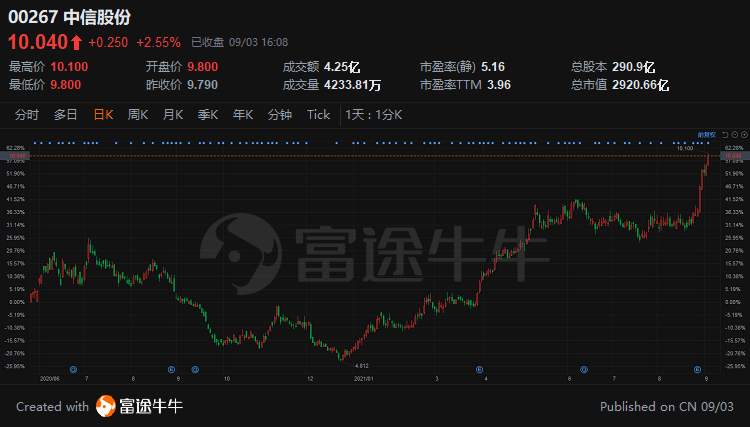Screen dimensions: 750x427
Task: Click the 2021/01 date axis label
Action: click(363, 379)
